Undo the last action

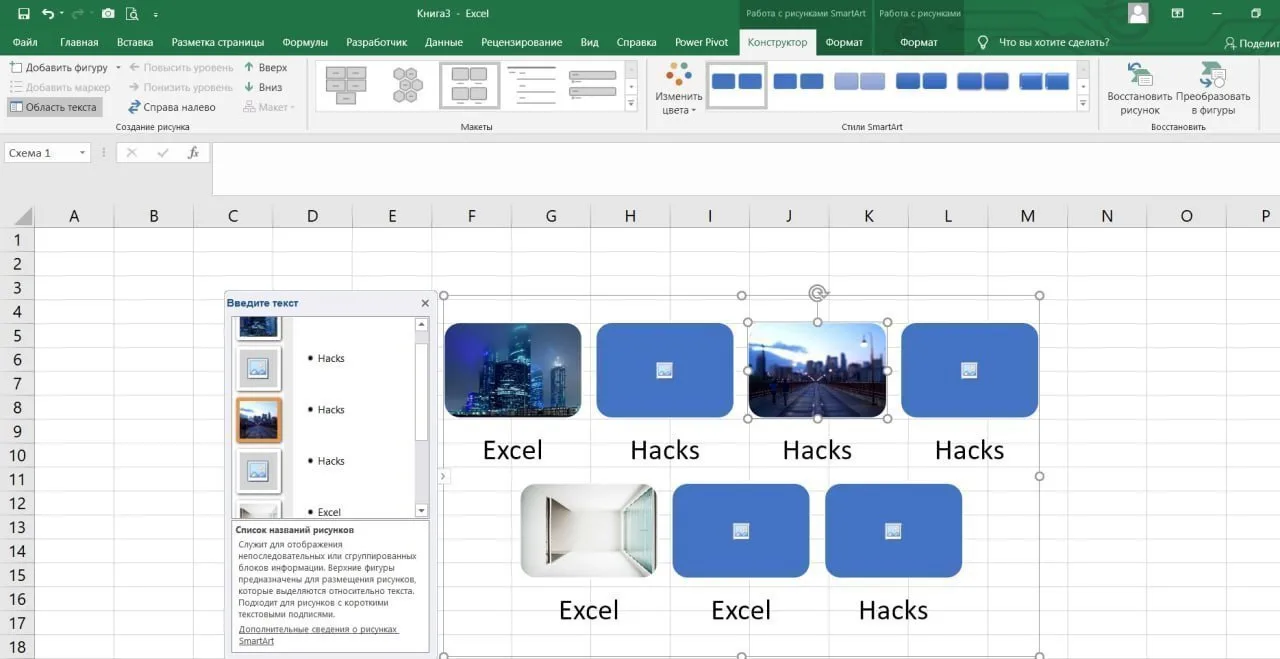pyautogui.click(x=48, y=14)
